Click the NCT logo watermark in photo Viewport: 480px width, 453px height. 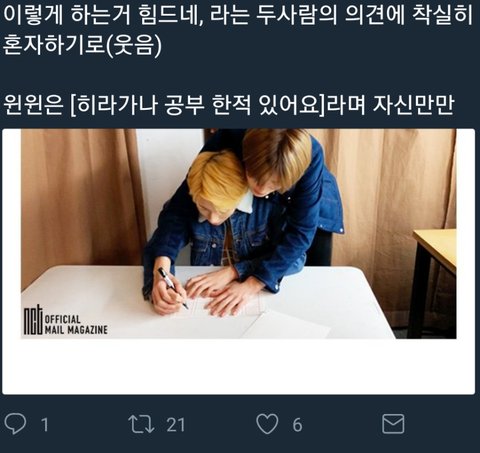click(x=33, y=321)
